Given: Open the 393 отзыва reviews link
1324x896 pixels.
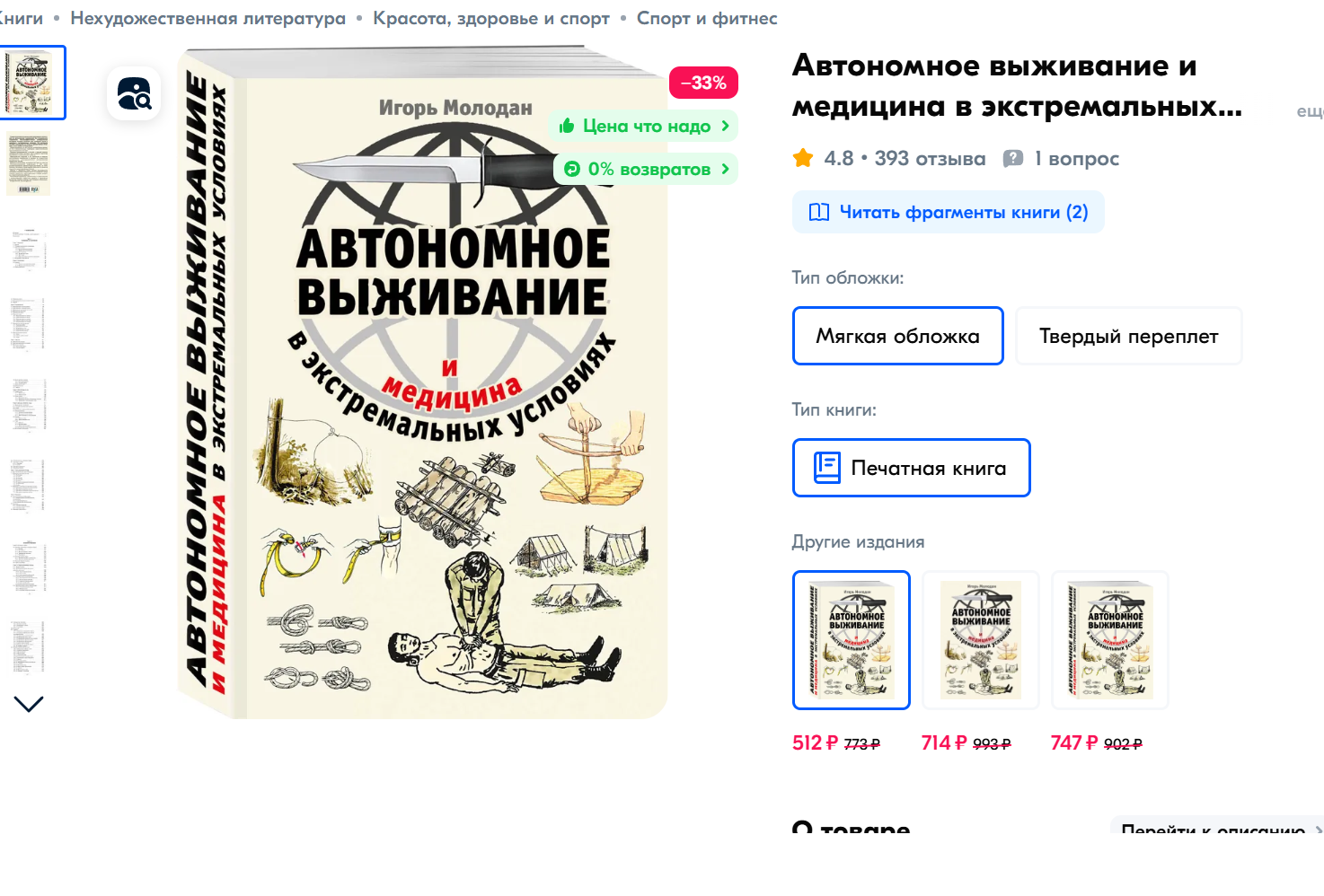Looking at the screenshot, I should click(930, 158).
